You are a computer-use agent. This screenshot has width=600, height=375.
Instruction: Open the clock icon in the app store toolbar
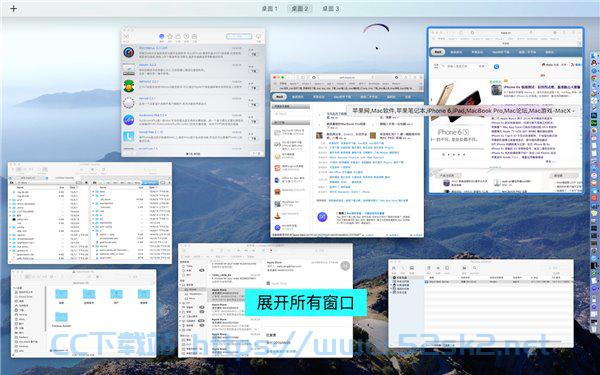click(x=186, y=36)
